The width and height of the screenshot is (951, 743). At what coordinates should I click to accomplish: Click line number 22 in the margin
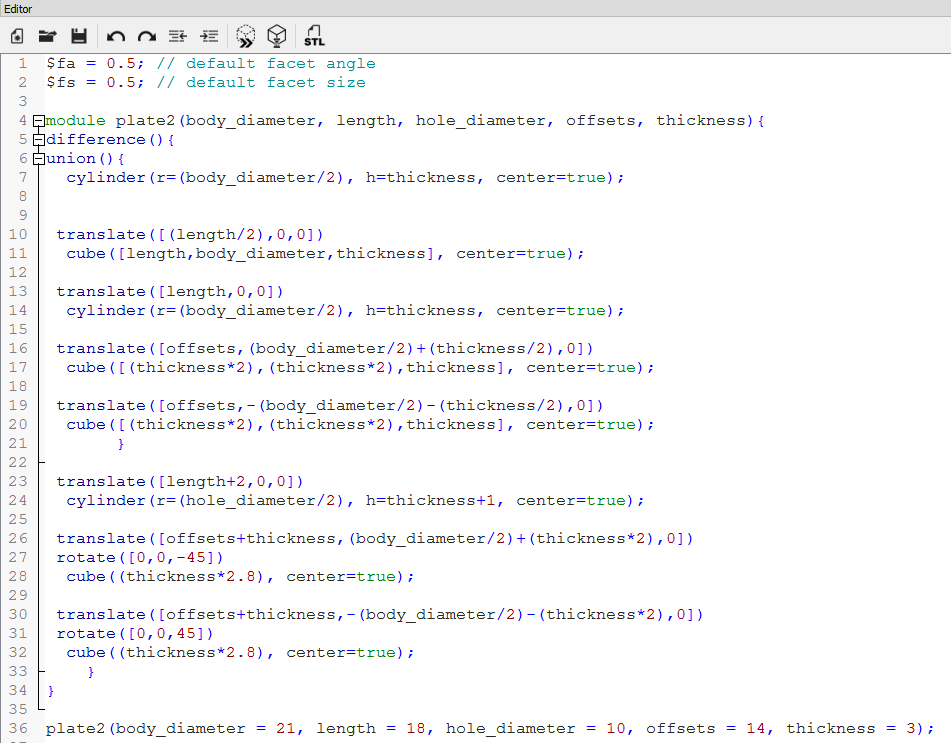pos(18,463)
